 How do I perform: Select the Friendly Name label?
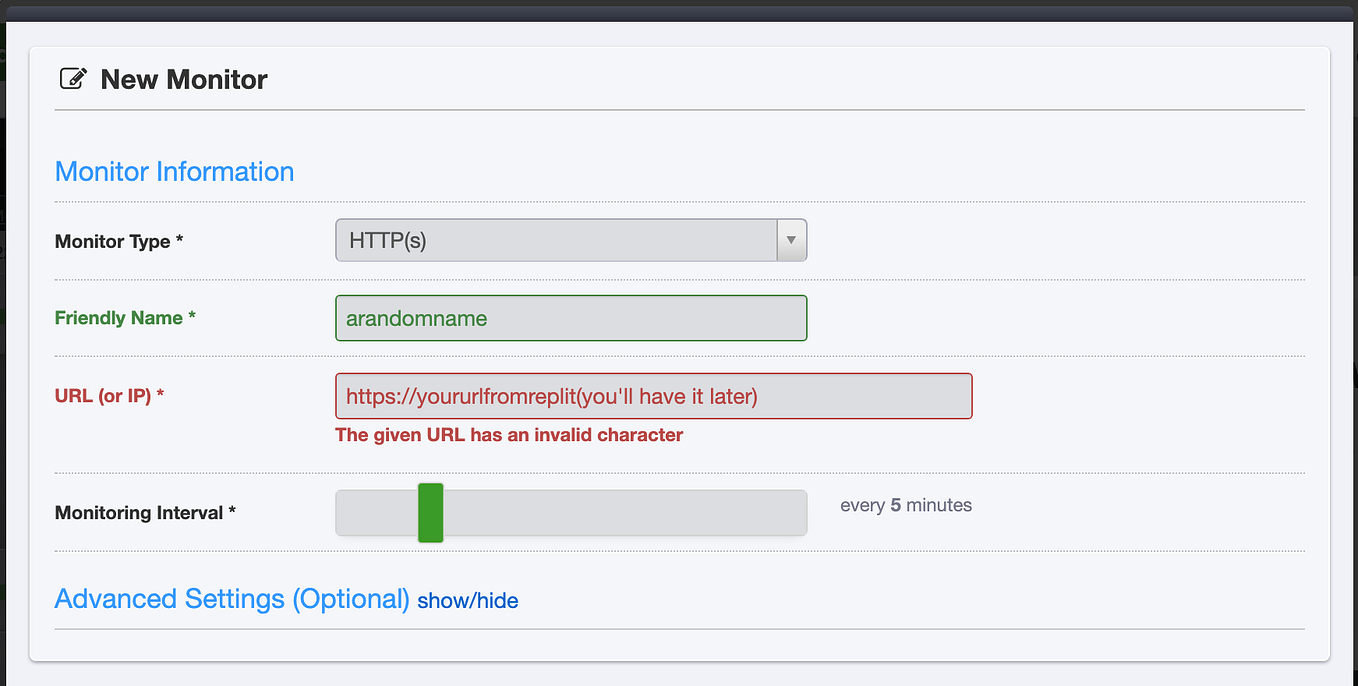pos(124,317)
